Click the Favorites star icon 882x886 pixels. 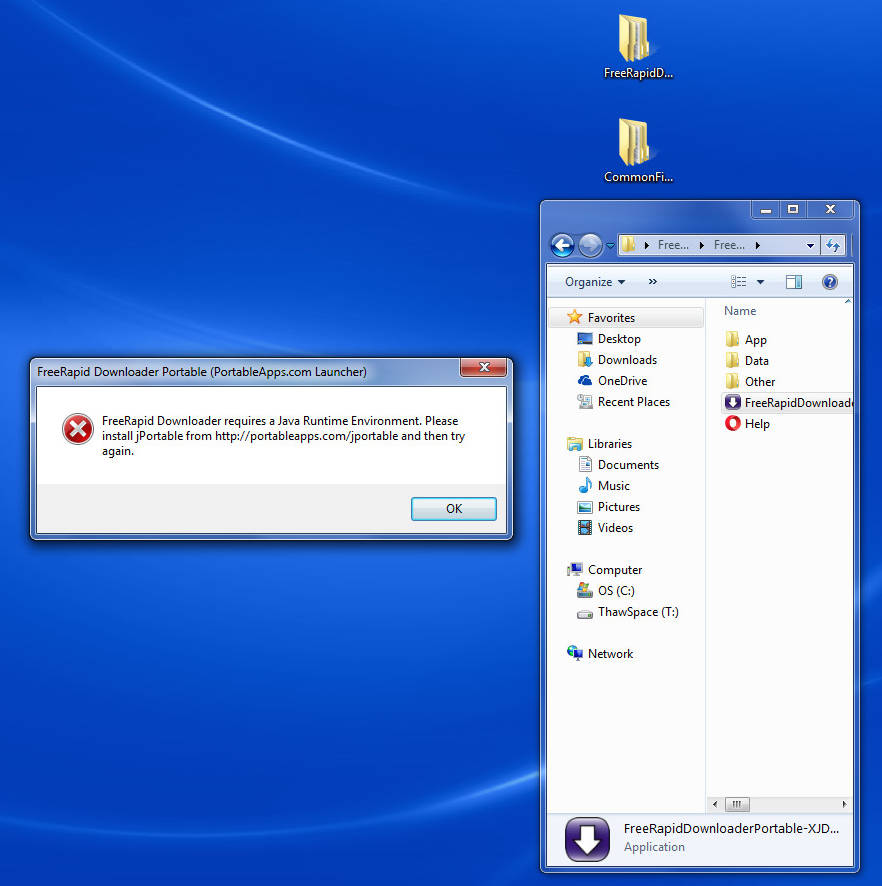pyautogui.click(x=575, y=317)
